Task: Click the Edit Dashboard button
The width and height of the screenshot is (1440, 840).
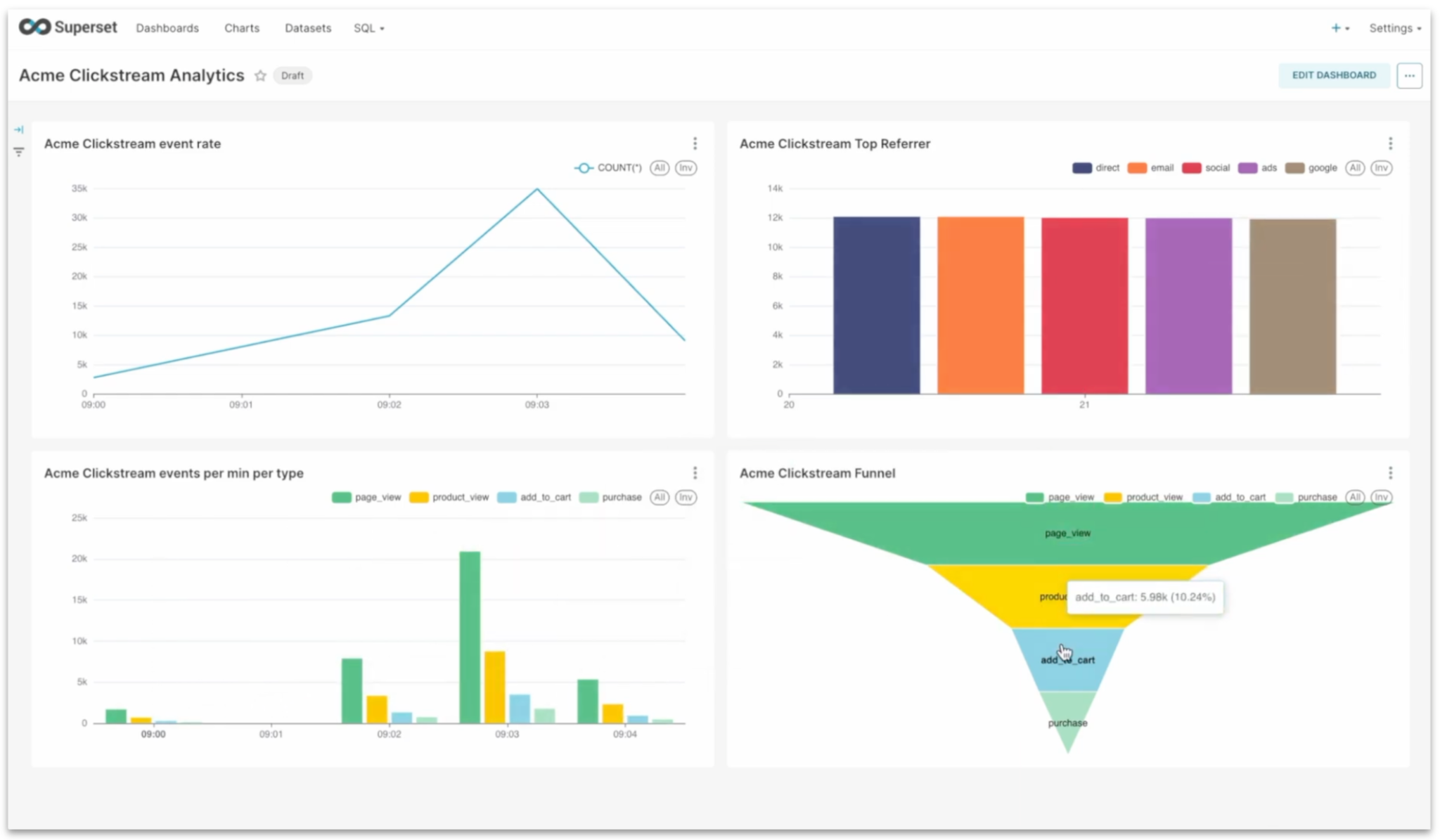Action: point(1333,75)
